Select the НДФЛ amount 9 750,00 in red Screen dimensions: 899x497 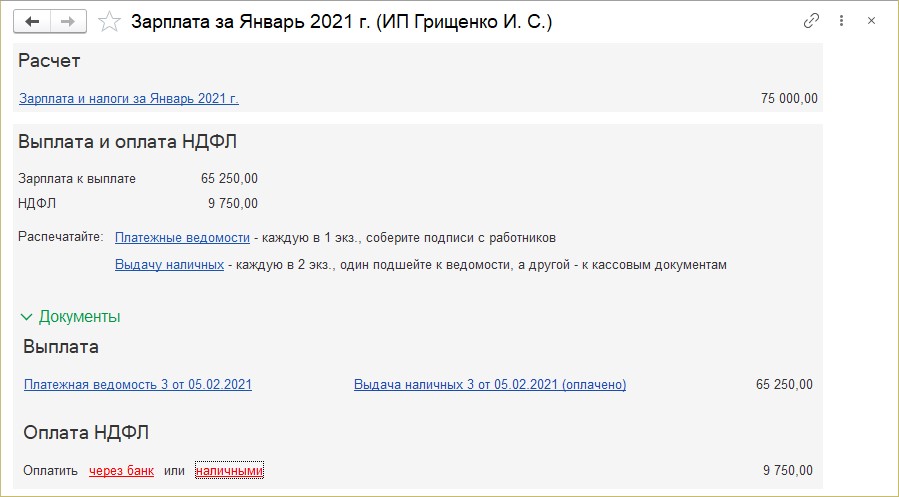pyautogui.click(x=233, y=204)
